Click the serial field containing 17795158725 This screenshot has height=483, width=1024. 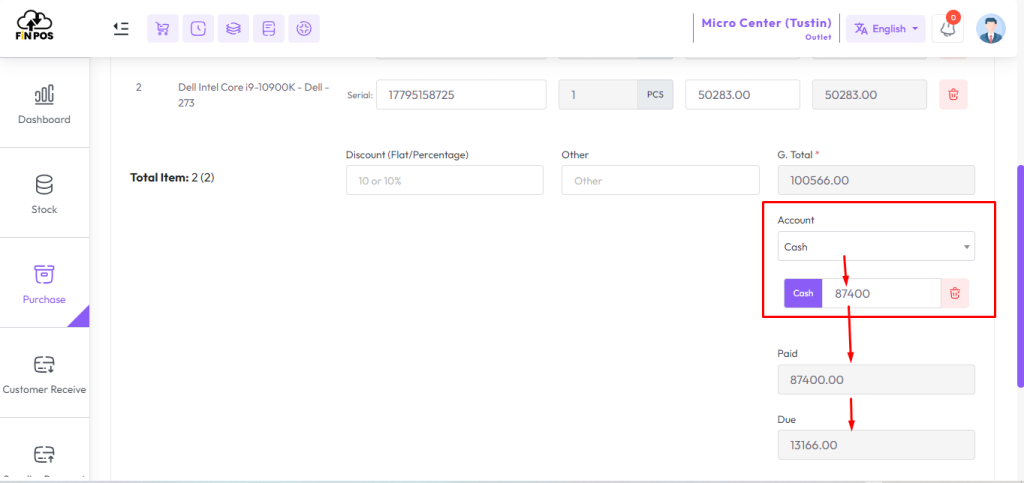pos(461,95)
